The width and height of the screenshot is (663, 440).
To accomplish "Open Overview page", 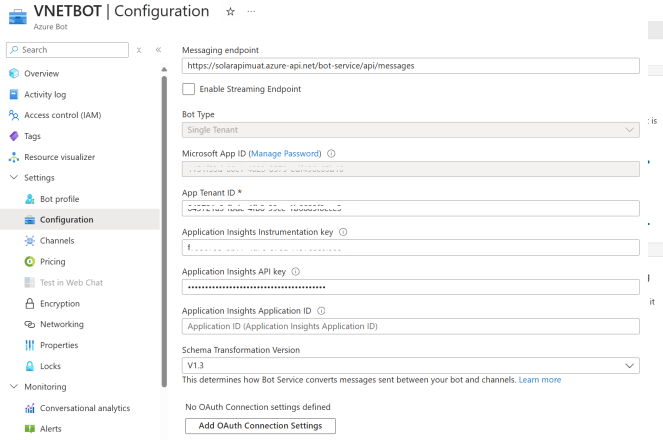I will pos(41,74).
